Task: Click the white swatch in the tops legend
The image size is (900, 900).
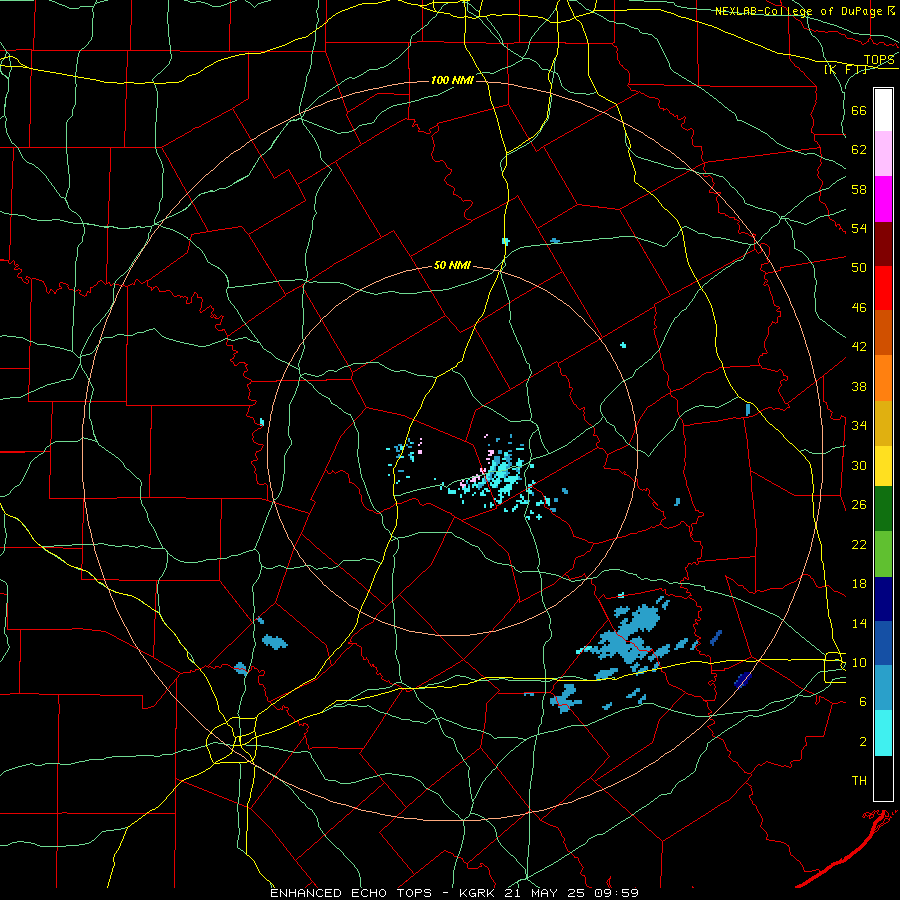Action: coord(883,110)
